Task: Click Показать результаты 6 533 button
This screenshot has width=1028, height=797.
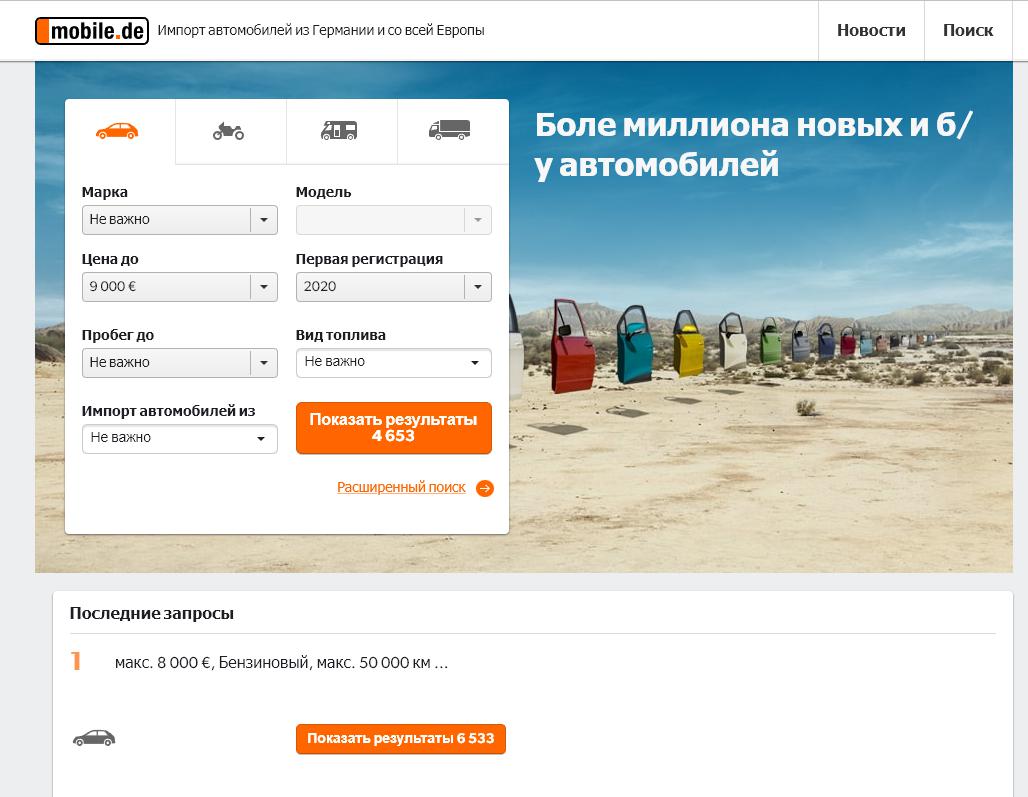Action: coord(400,739)
